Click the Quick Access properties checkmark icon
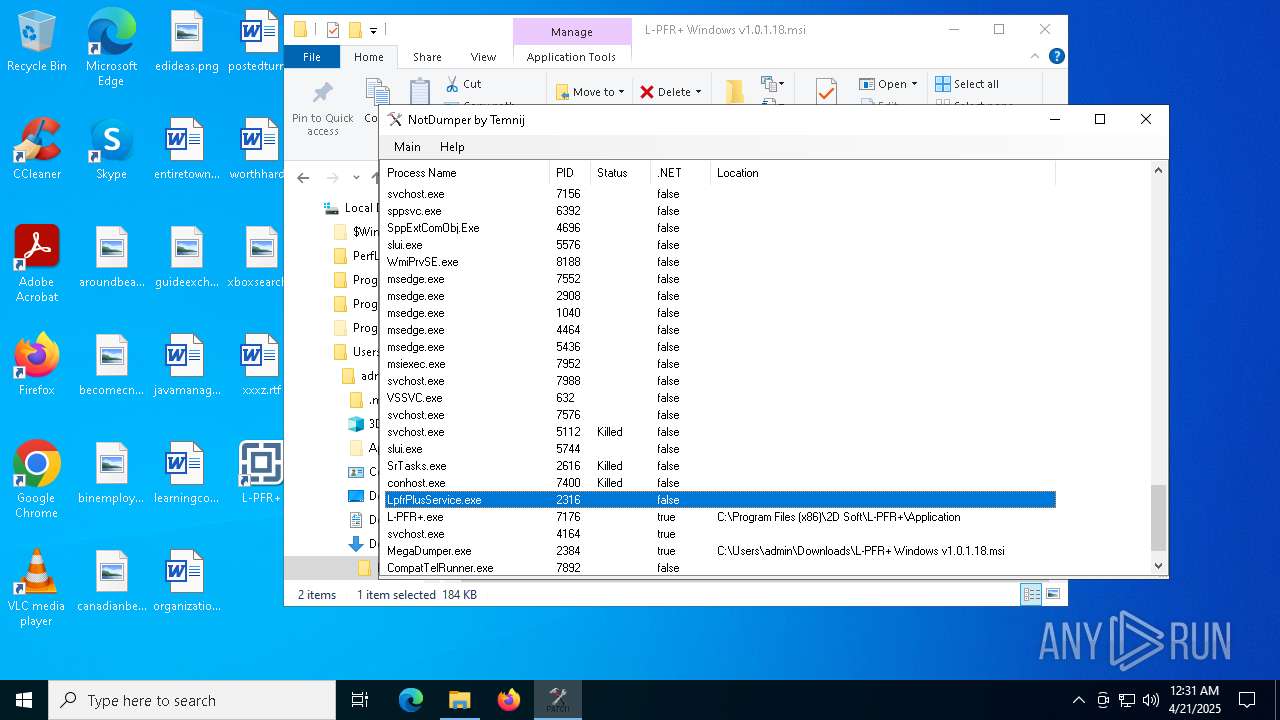 coord(333,30)
